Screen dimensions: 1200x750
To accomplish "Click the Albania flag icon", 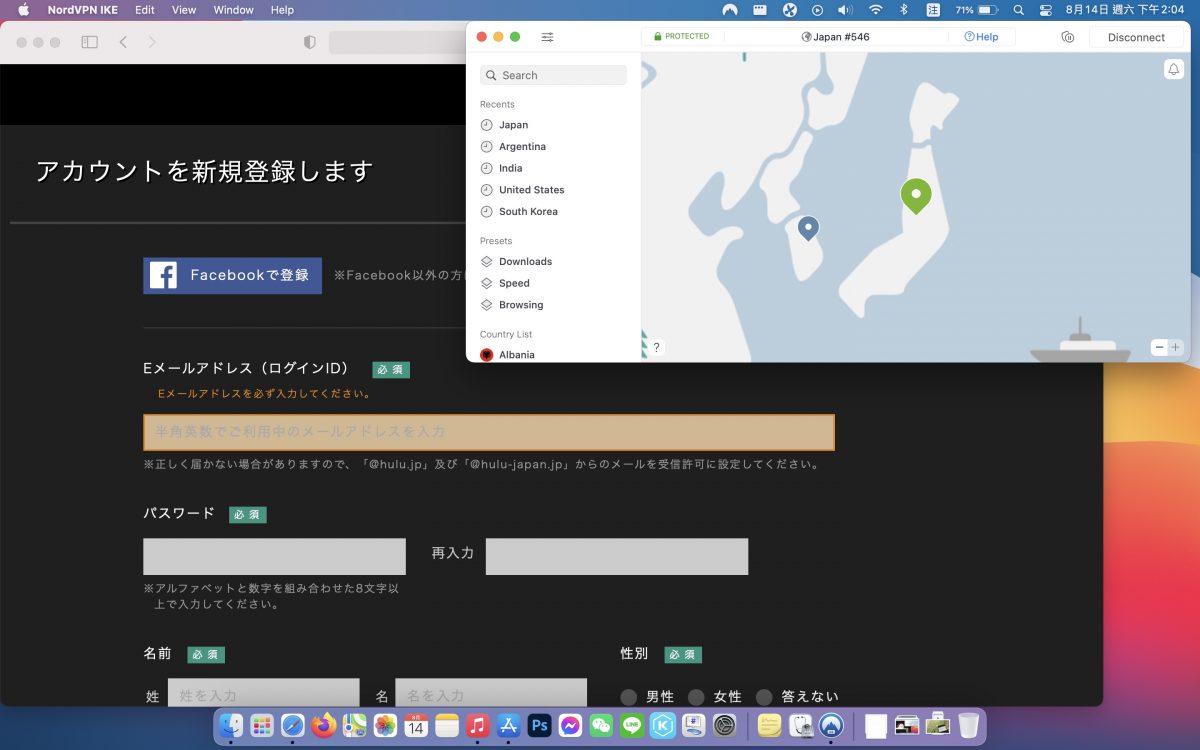I will (x=487, y=355).
